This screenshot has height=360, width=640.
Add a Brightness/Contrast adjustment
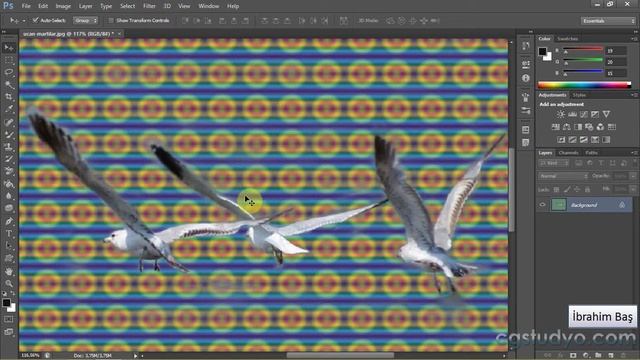[x=561, y=114]
